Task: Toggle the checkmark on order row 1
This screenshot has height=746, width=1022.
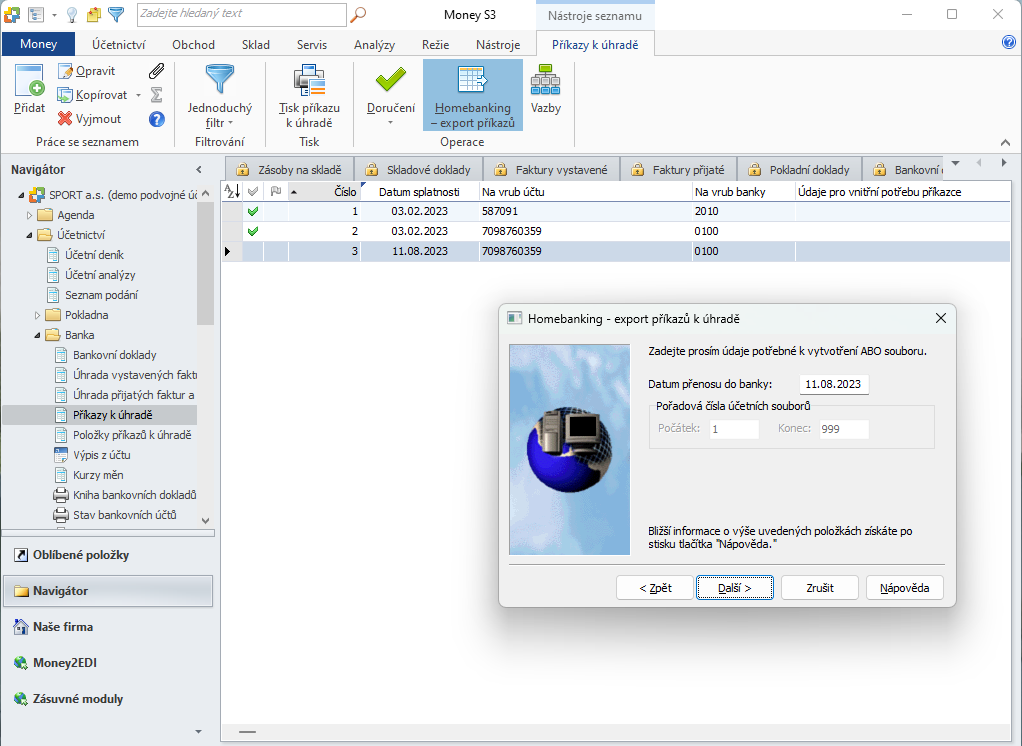Action: (253, 211)
